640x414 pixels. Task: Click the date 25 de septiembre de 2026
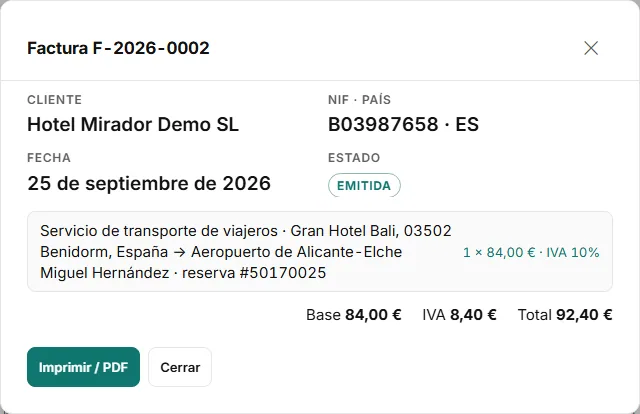[x=149, y=183]
